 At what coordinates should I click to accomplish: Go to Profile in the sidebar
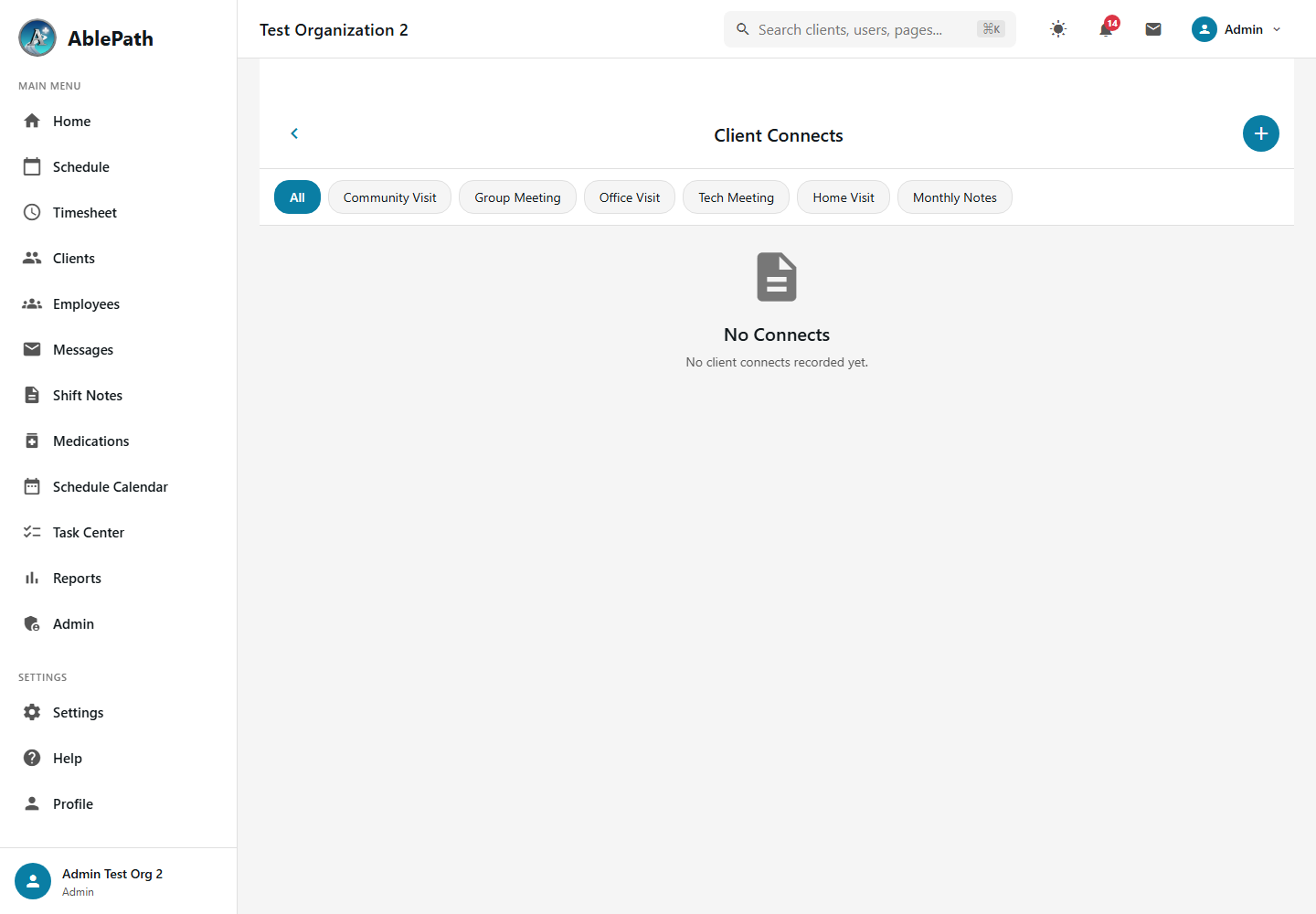[x=118, y=803]
